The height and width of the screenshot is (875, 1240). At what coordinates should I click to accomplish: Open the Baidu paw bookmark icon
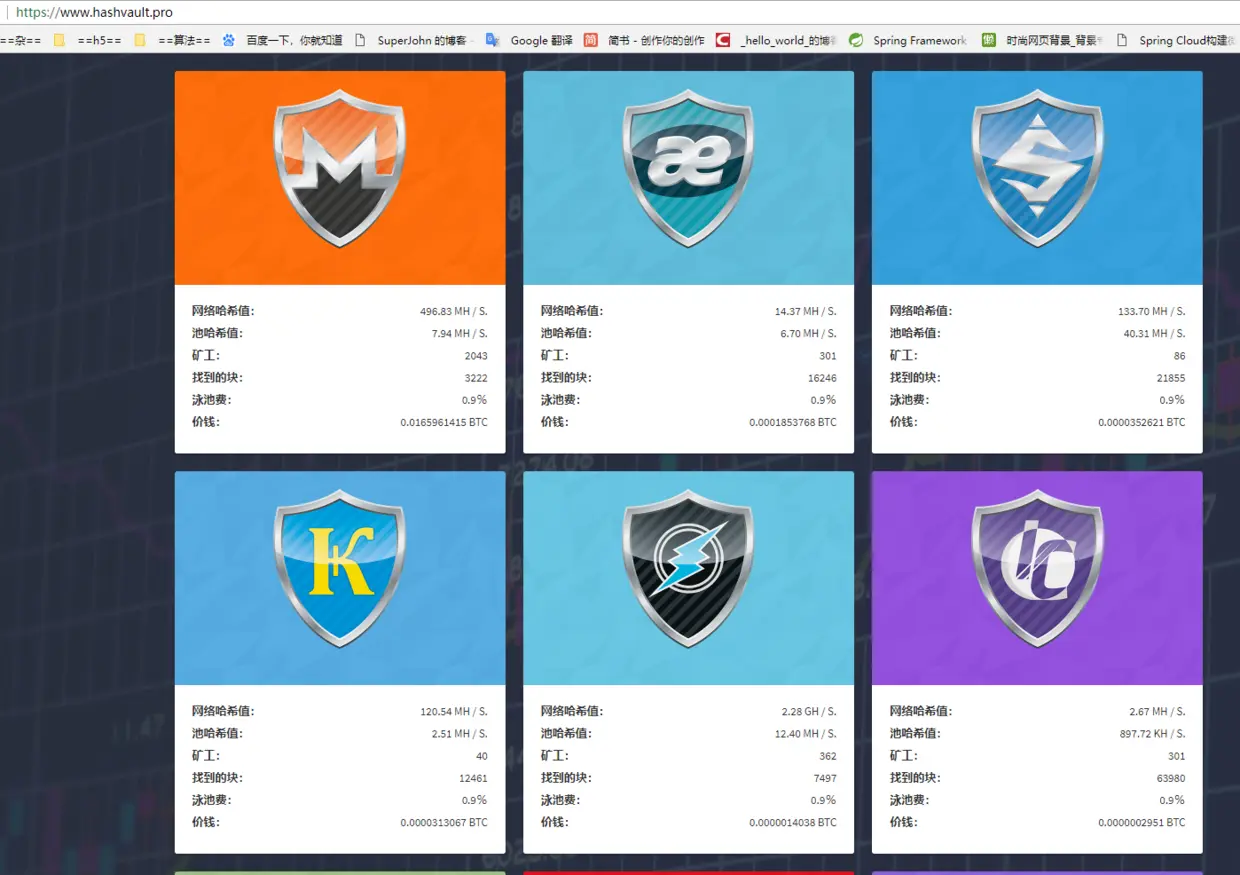[229, 40]
